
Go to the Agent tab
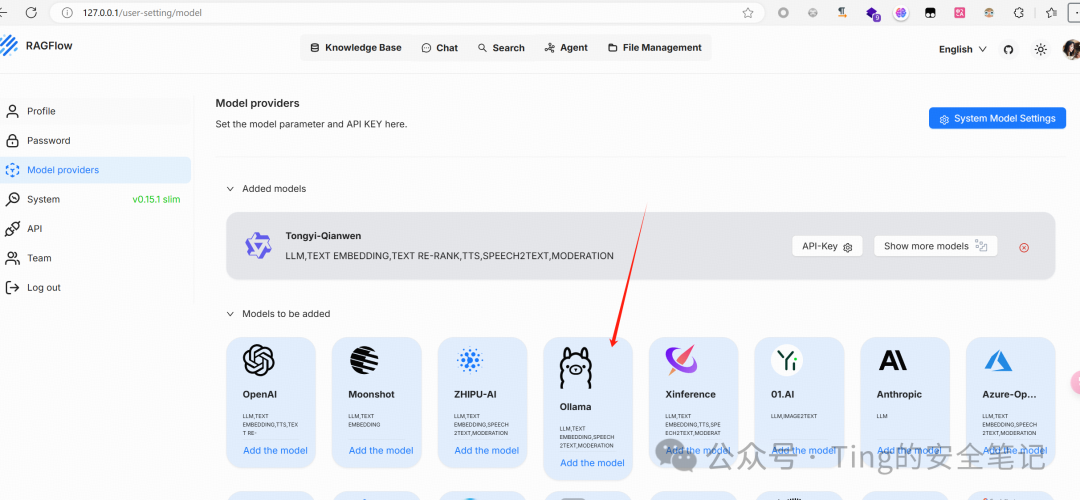tap(565, 48)
